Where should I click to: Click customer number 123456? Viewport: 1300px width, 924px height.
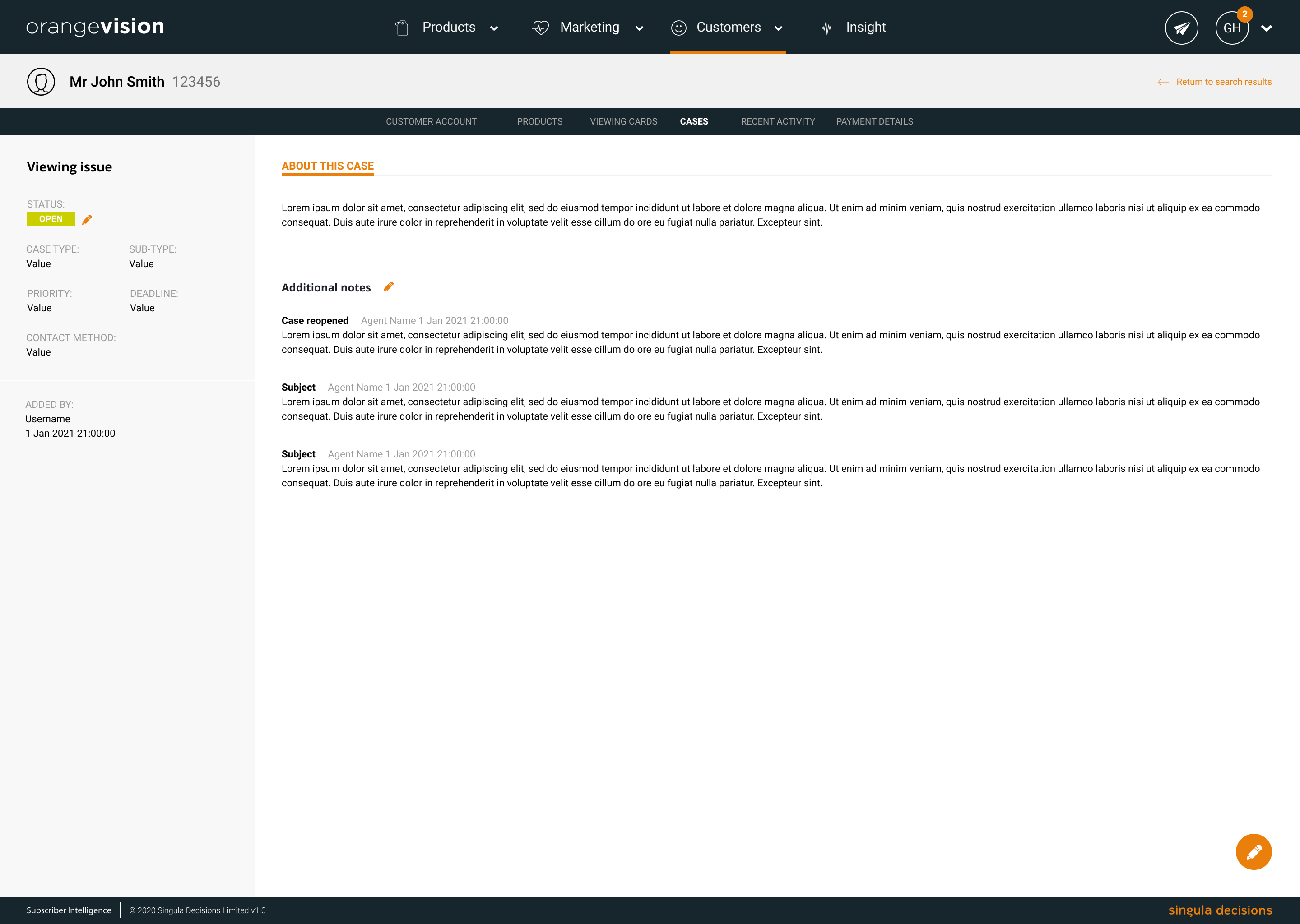(x=196, y=82)
